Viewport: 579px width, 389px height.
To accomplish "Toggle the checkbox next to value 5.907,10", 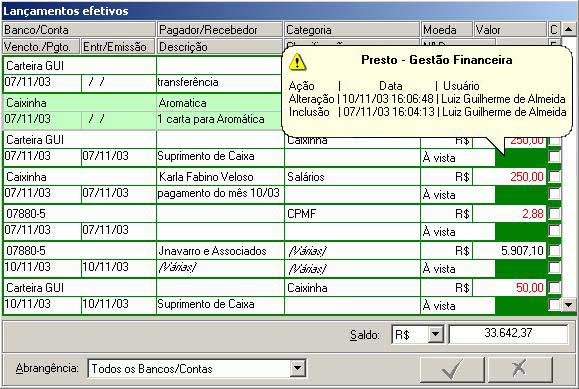I will pos(554,250).
